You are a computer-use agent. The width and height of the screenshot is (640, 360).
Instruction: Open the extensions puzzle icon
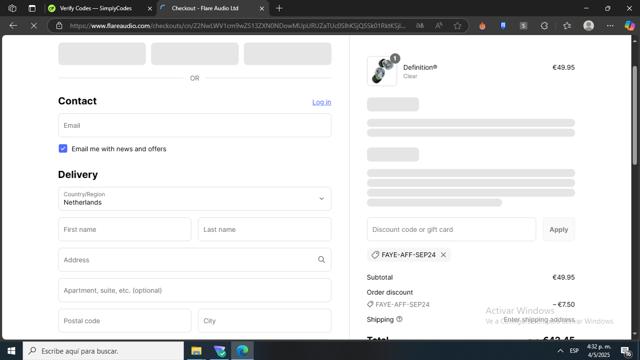coord(544,26)
